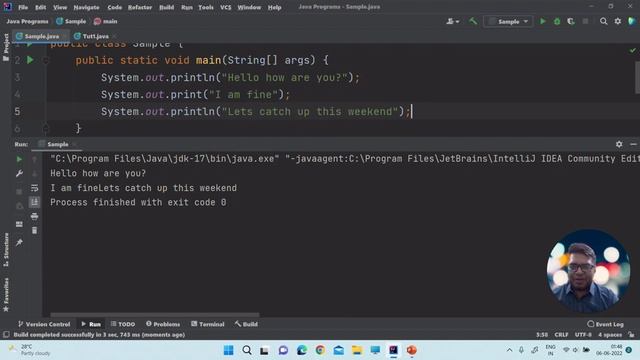This screenshot has width=640, height=360.
Task: Start debugging with the bug icon
Action: tap(557, 21)
